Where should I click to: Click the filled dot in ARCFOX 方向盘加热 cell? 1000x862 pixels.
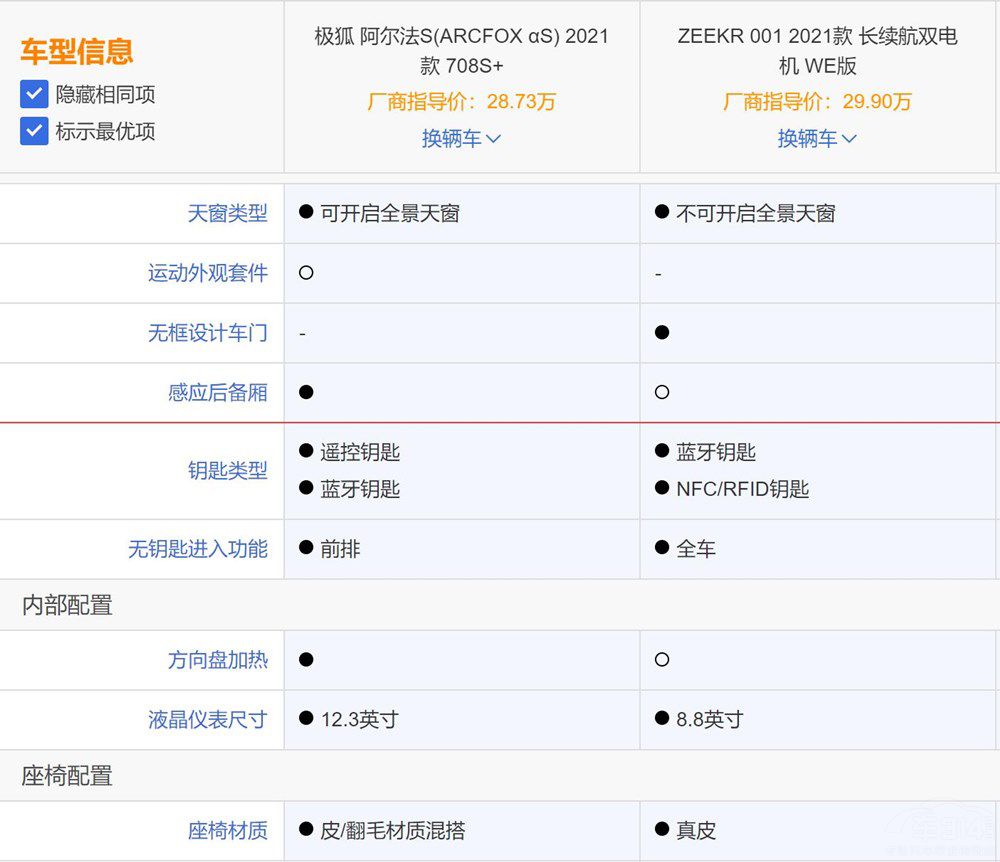[306, 659]
